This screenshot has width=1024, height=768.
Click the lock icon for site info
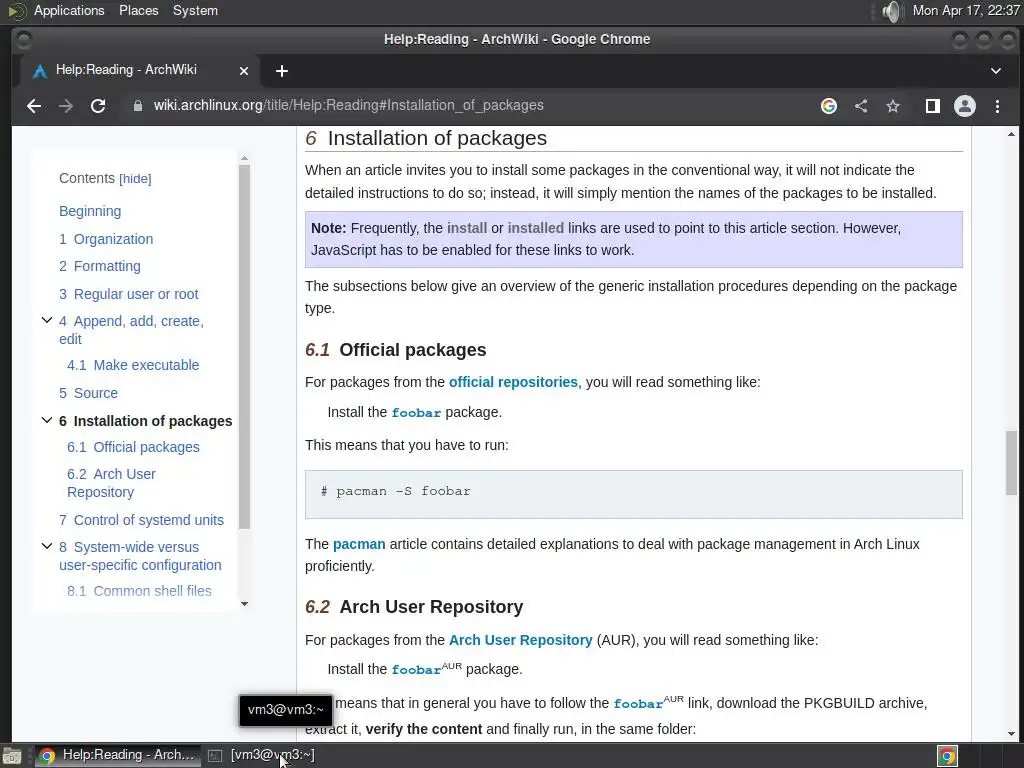tap(137, 106)
